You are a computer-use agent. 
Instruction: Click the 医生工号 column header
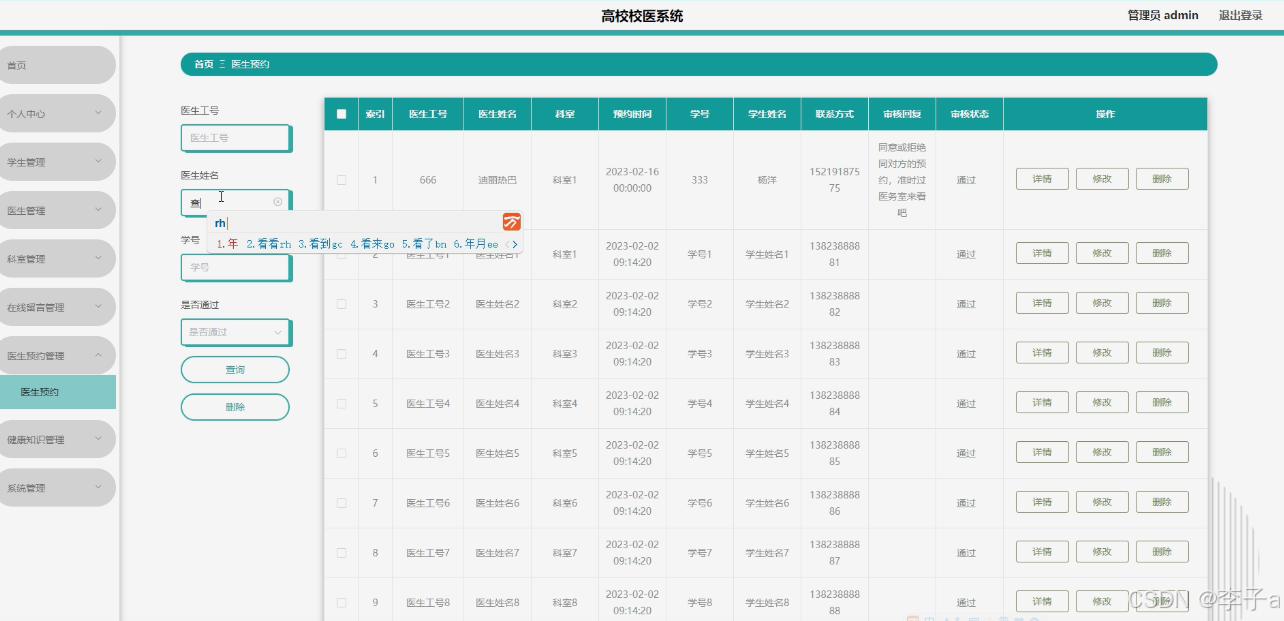[x=428, y=114]
